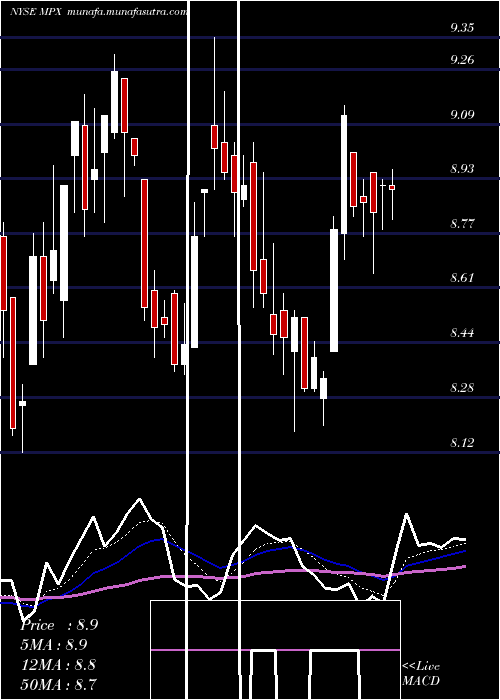Select the Price : 8.9 reading
The height and width of the screenshot is (700, 500).
point(59,625)
